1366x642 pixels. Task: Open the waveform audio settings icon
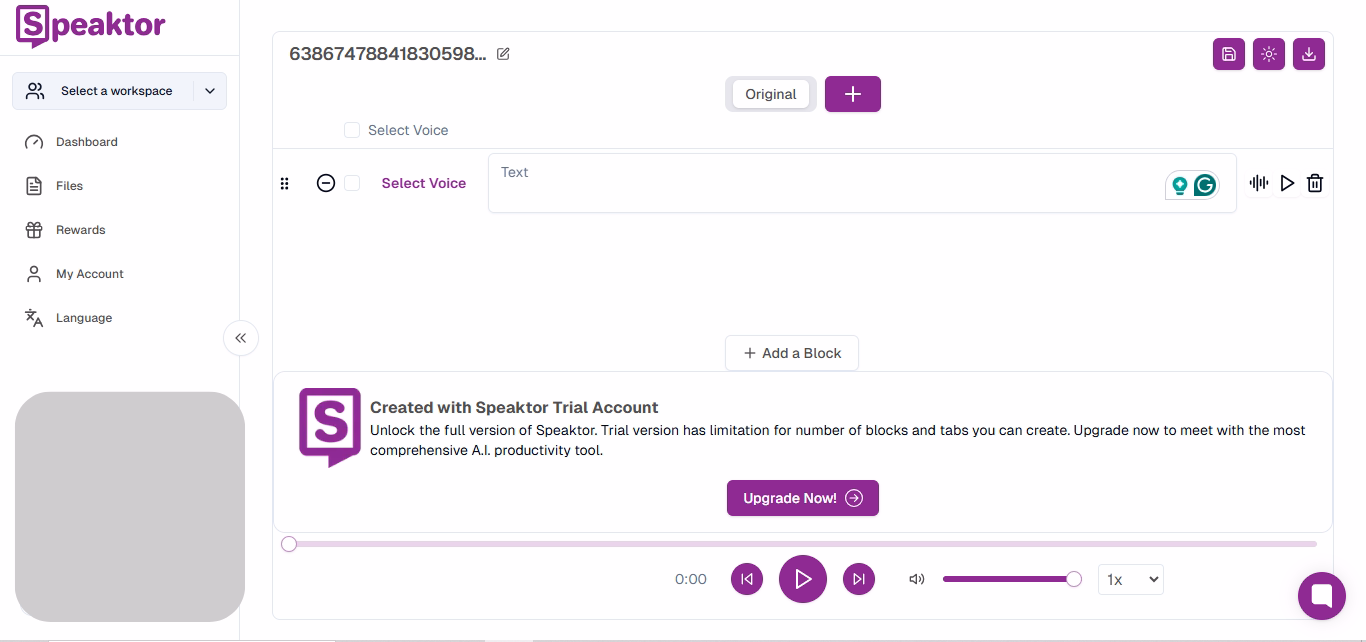[1259, 183]
